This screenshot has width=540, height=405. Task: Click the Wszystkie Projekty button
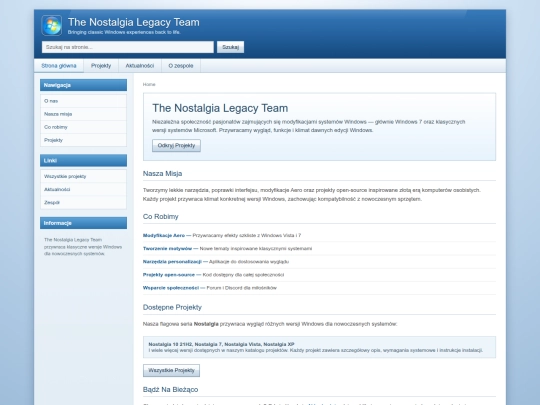(172, 371)
